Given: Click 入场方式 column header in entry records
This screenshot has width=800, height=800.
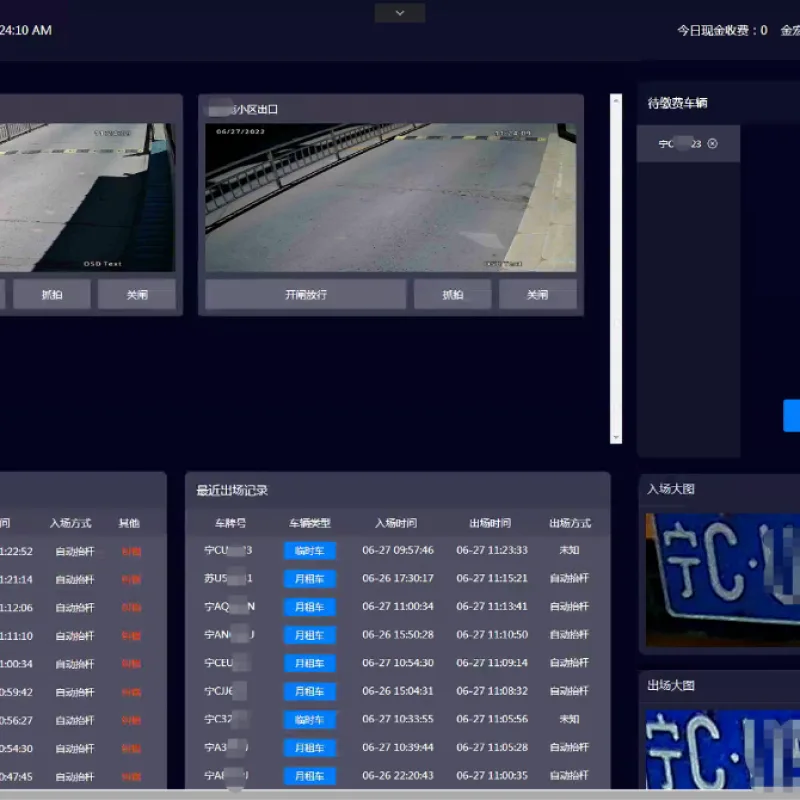Looking at the screenshot, I should coord(71,523).
